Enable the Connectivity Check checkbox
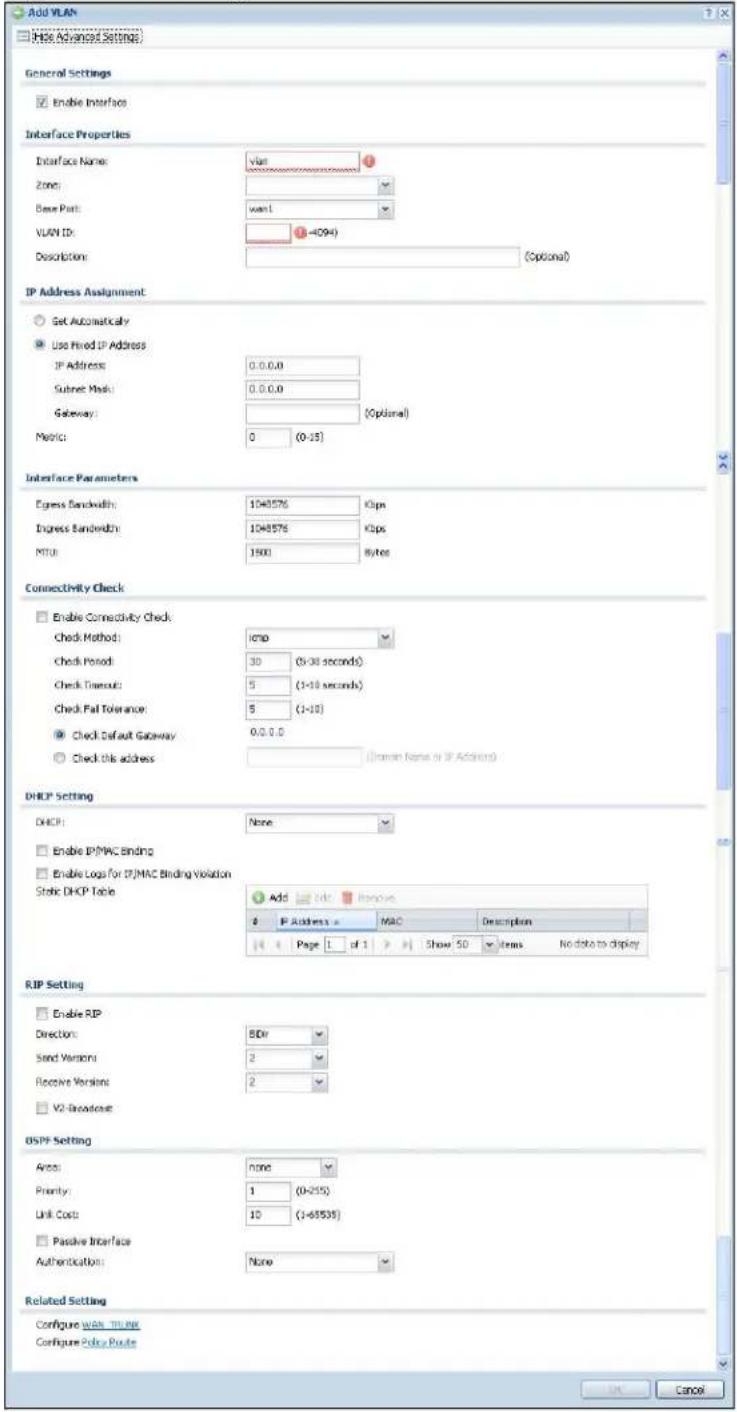This screenshot has height=1412, width=737. [41, 615]
